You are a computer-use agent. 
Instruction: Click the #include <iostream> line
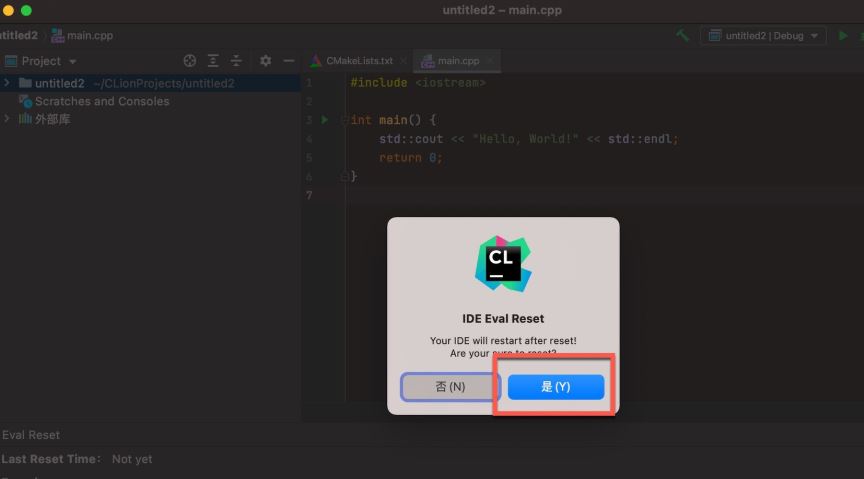coord(418,83)
